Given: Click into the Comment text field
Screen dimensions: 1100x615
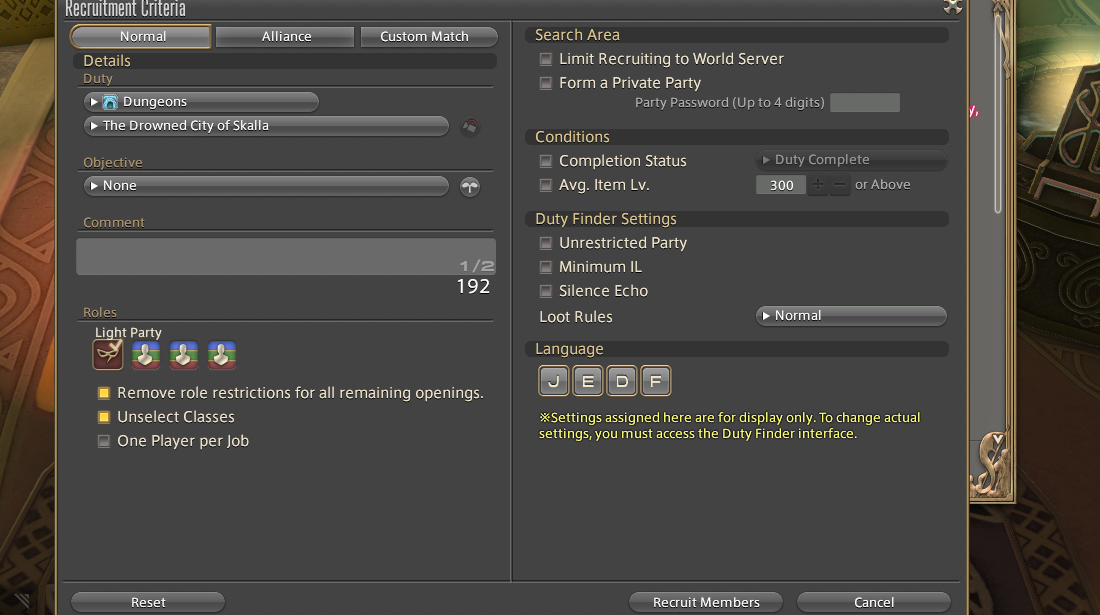Looking at the screenshot, I should (x=285, y=257).
